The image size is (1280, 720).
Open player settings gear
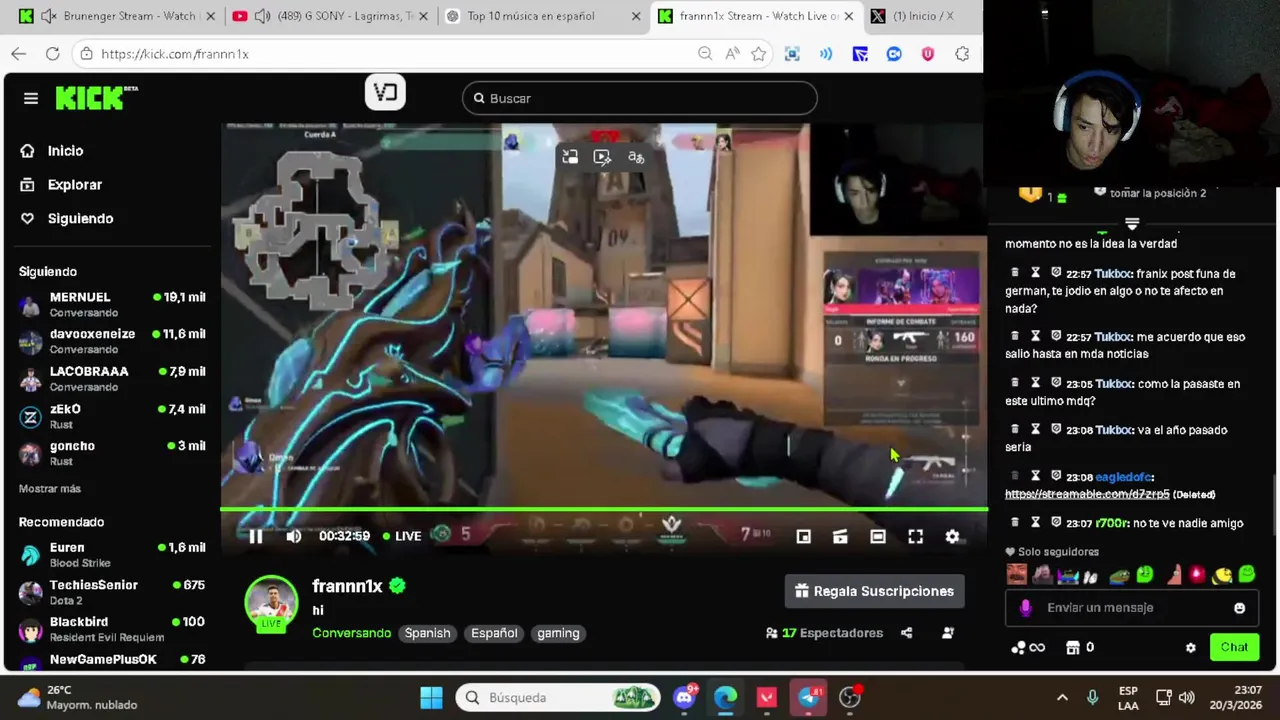click(x=952, y=537)
